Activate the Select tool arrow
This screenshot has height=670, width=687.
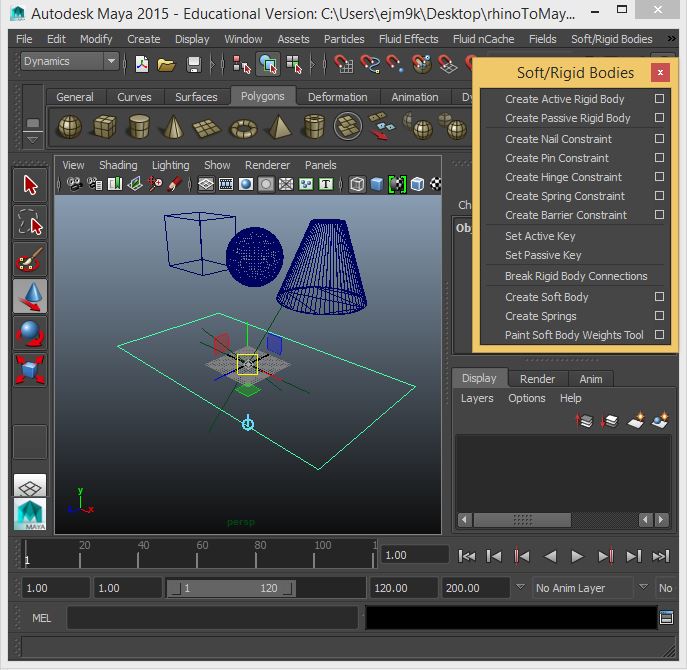coord(30,185)
